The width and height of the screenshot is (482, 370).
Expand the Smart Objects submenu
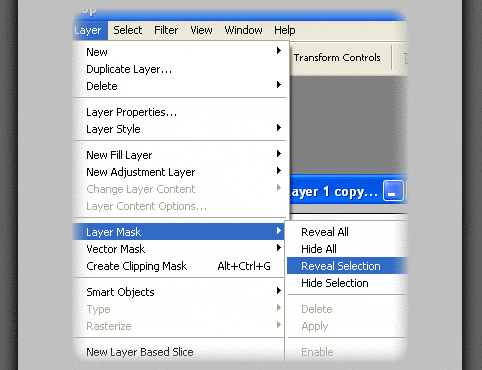tap(179, 292)
